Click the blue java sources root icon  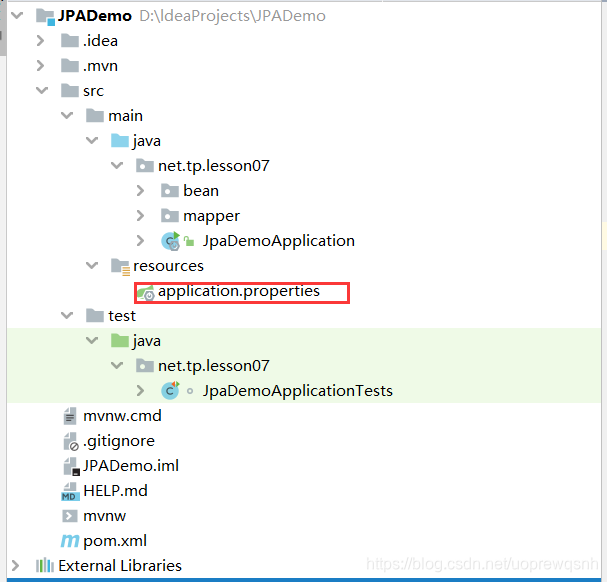(x=120, y=140)
